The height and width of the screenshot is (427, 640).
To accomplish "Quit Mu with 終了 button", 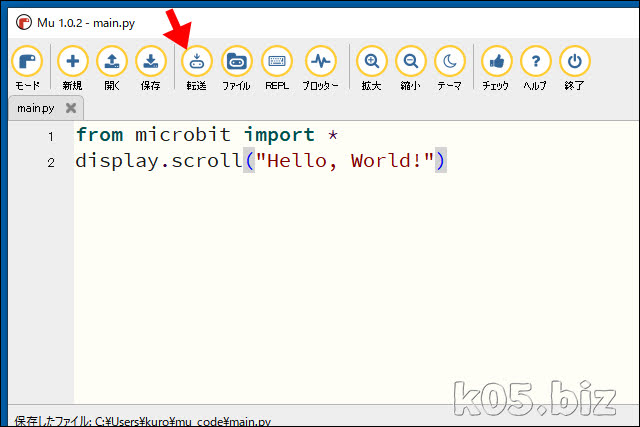I will coord(575,68).
